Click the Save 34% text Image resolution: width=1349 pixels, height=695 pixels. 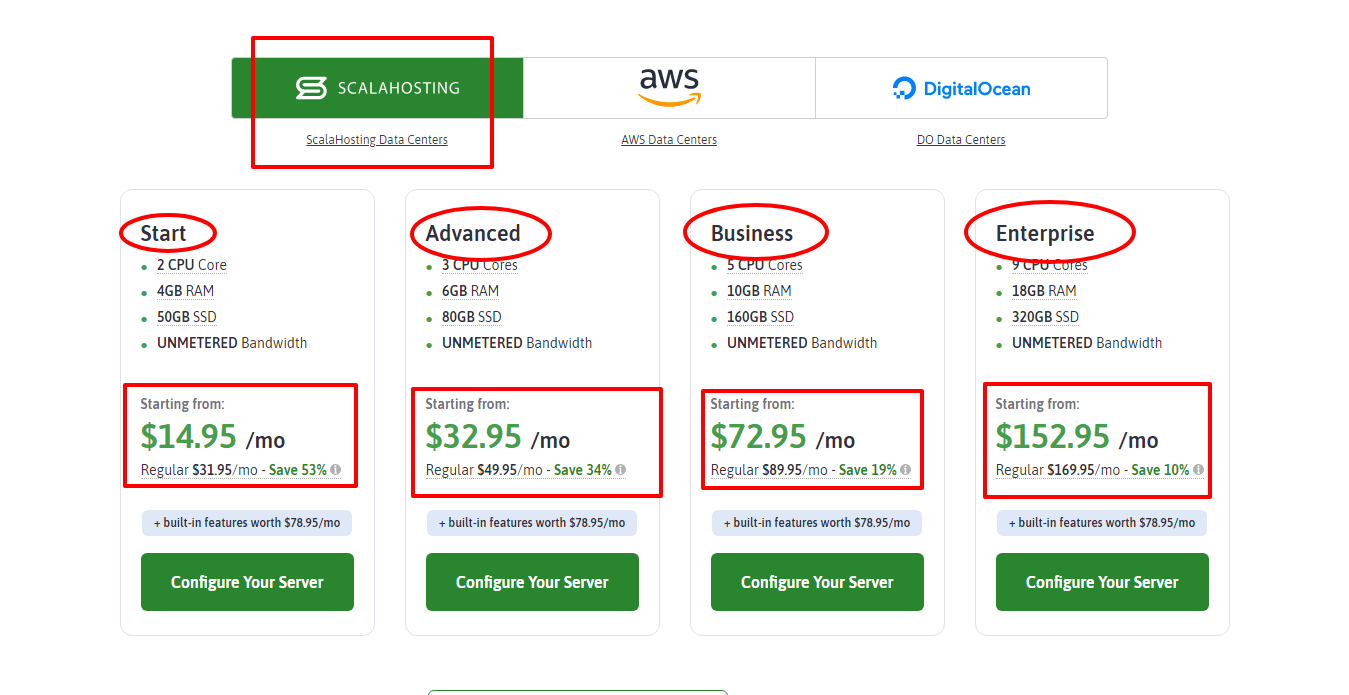coord(583,470)
